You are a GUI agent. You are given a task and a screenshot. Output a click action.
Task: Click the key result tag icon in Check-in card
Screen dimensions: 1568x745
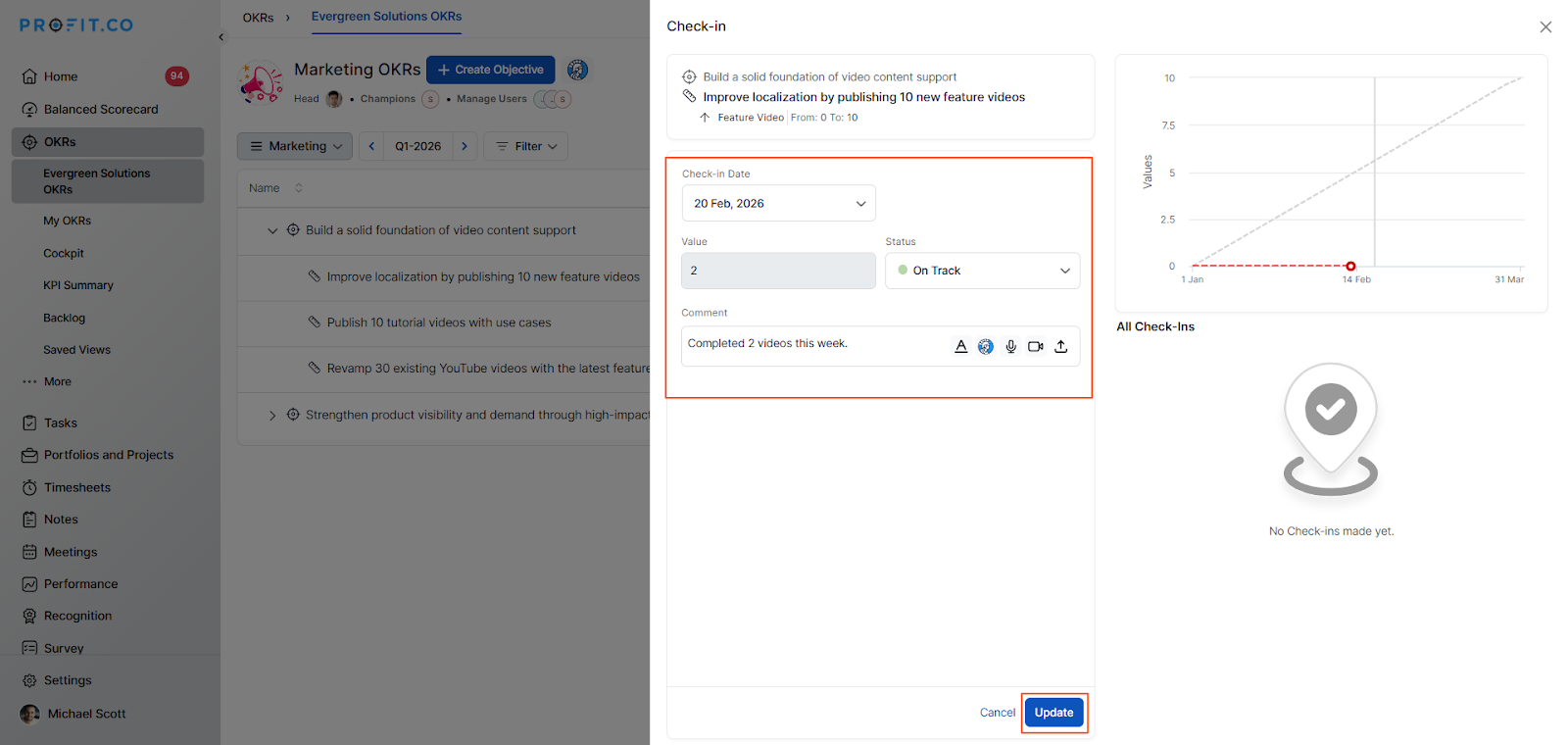tap(689, 96)
